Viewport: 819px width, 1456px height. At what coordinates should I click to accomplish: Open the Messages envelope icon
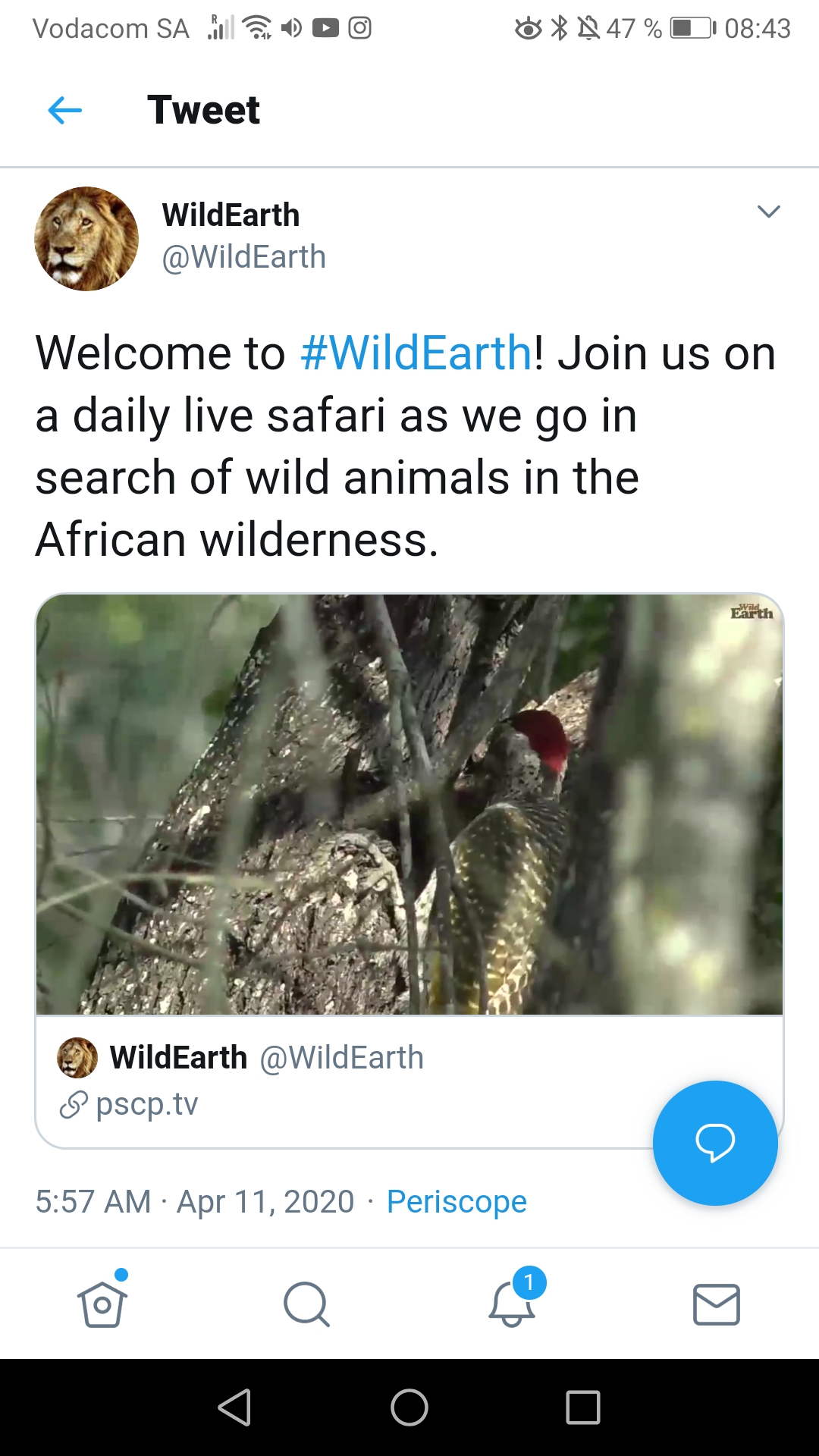tap(716, 1304)
